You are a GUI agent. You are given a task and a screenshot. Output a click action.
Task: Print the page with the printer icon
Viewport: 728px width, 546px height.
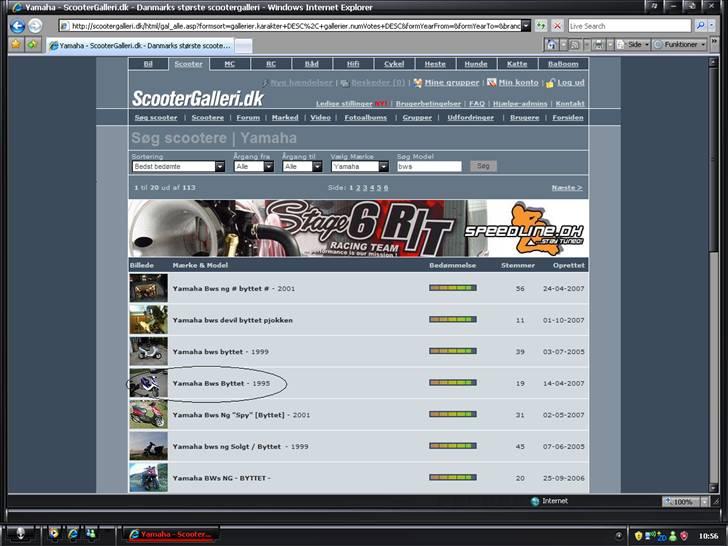click(598, 45)
